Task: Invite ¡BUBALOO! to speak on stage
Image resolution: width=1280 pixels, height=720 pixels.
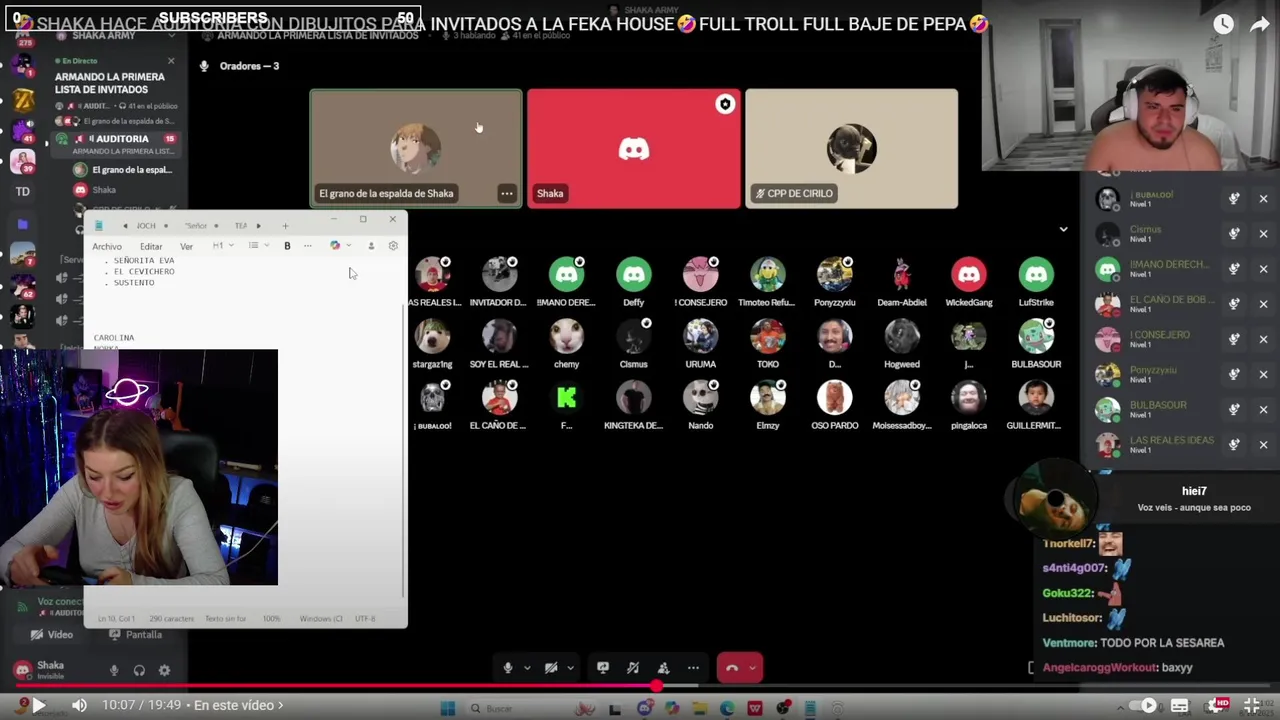Action: tap(1234, 199)
